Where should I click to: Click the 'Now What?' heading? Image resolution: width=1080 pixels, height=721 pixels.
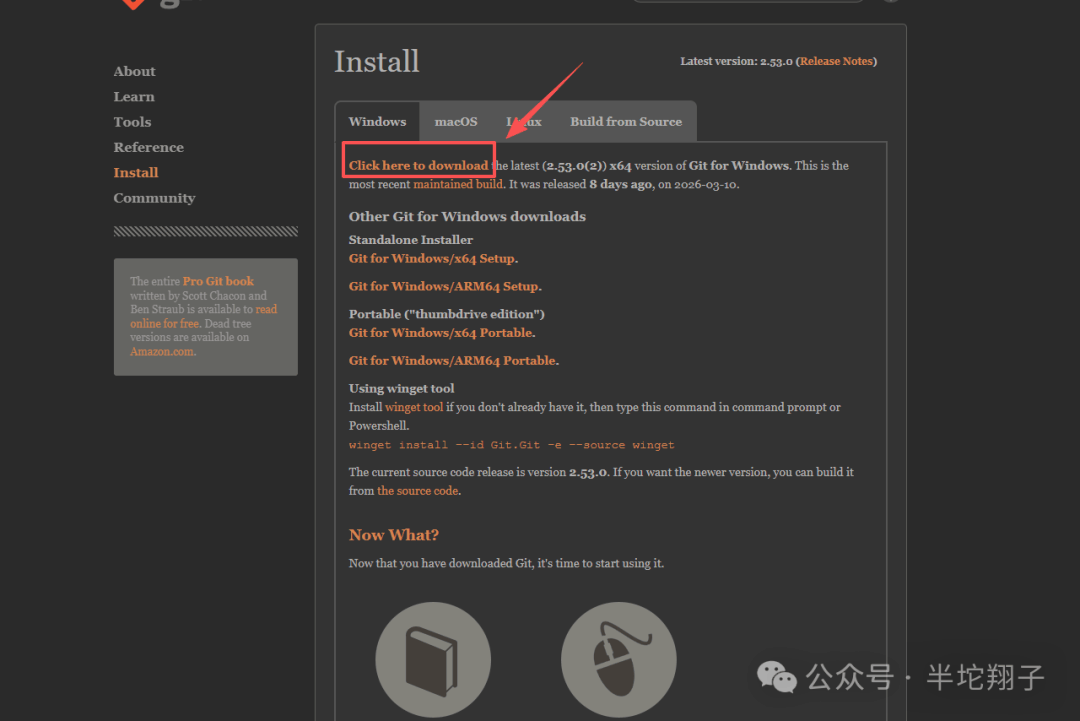[x=393, y=535]
